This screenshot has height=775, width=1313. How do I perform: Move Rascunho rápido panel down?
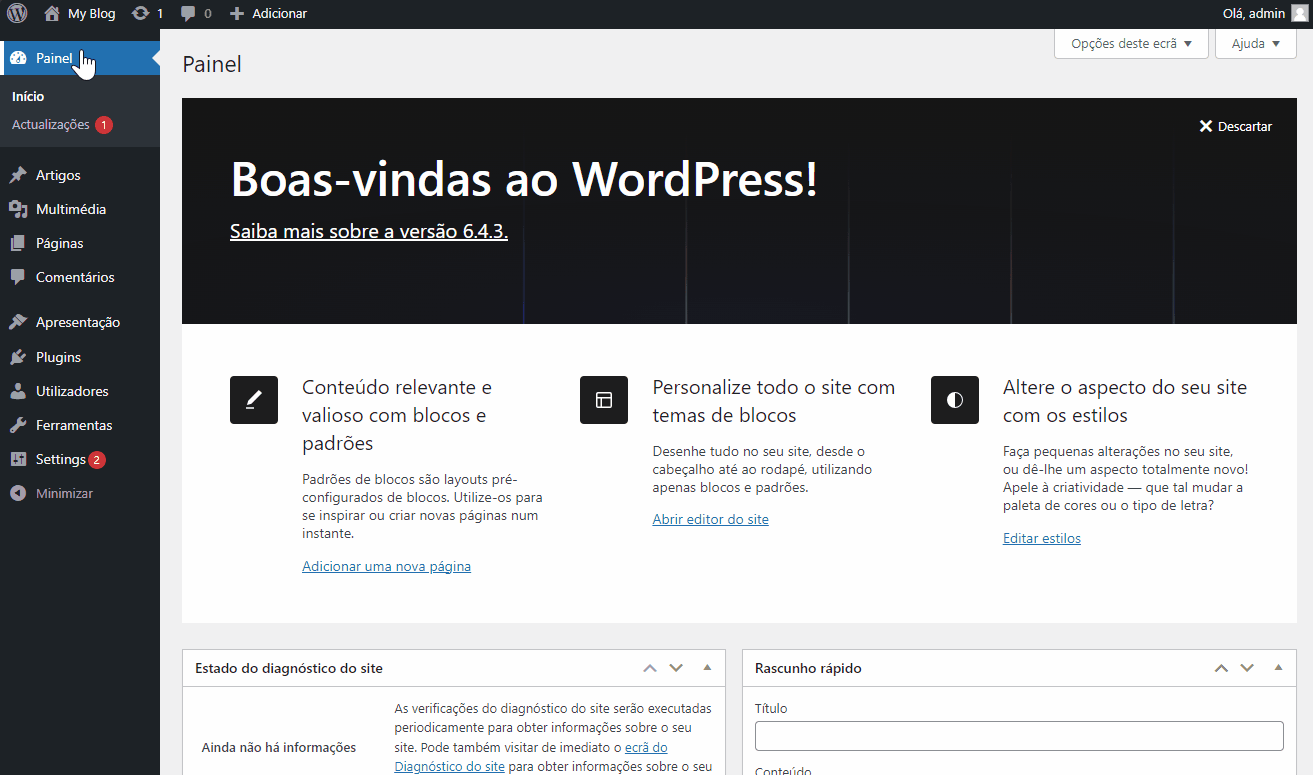[x=1247, y=668]
